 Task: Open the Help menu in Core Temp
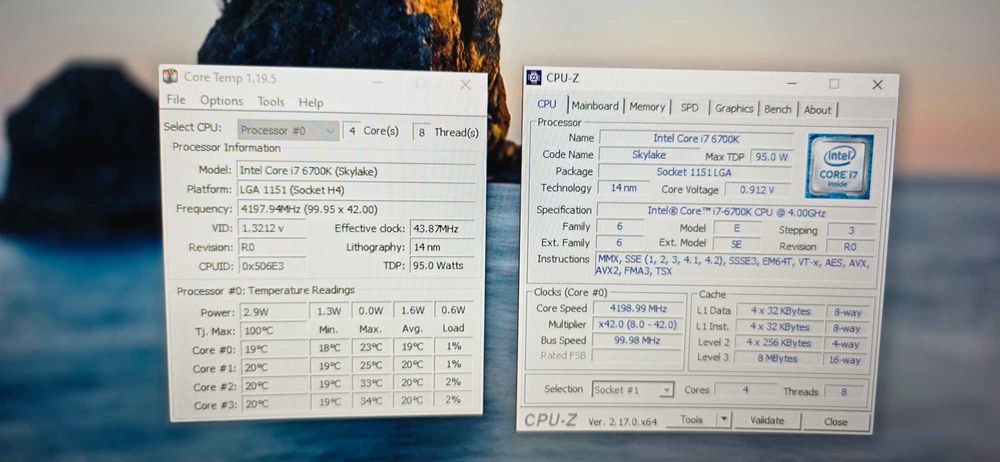[311, 103]
